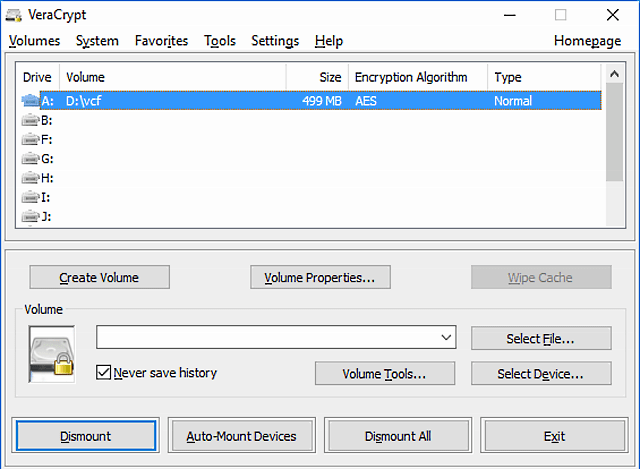Click the 499 MB size cell
640x469 pixels.
(x=322, y=100)
